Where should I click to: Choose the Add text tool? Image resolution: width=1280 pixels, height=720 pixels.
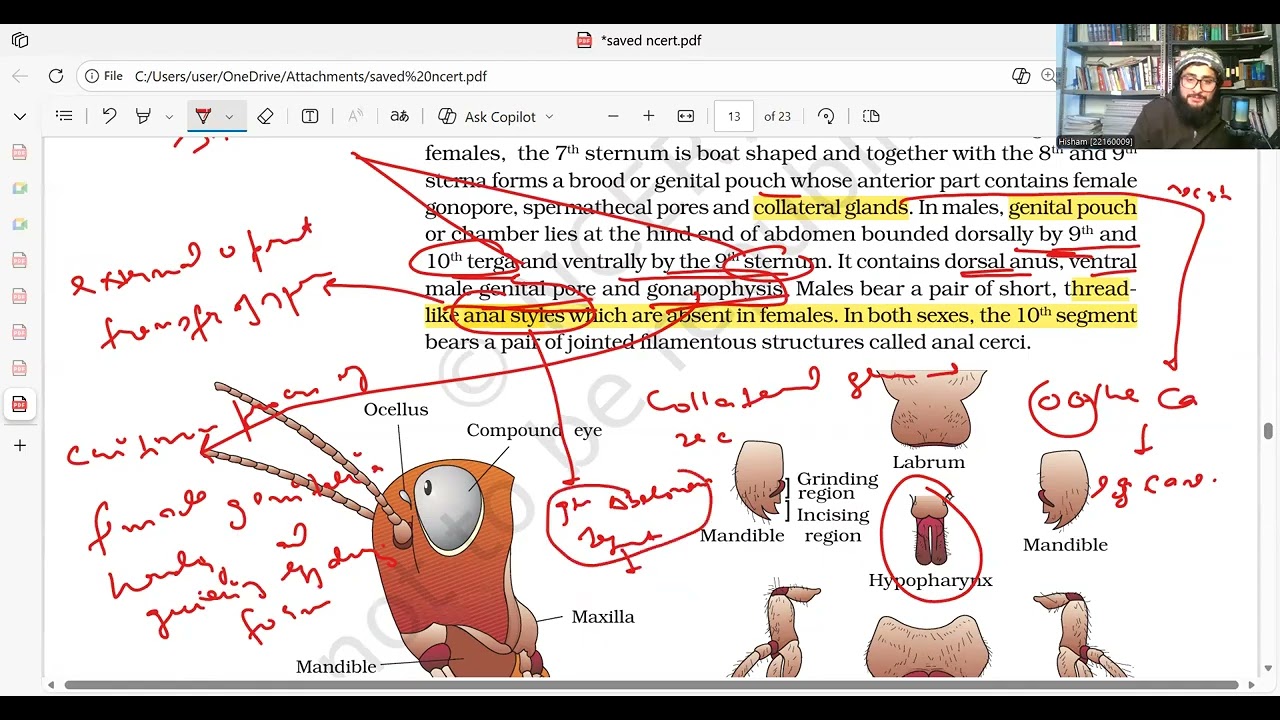click(310, 116)
